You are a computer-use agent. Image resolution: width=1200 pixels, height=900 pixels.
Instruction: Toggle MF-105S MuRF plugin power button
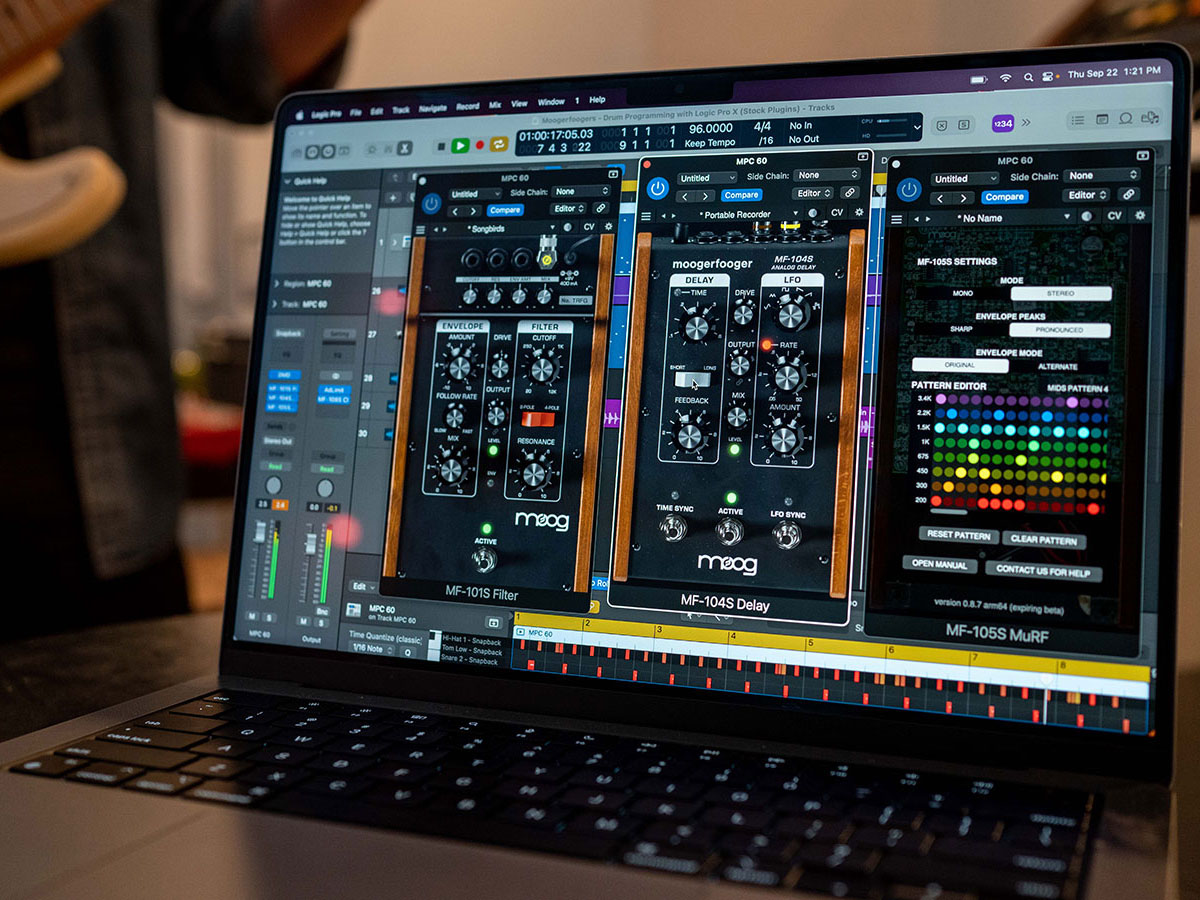pos(909,189)
